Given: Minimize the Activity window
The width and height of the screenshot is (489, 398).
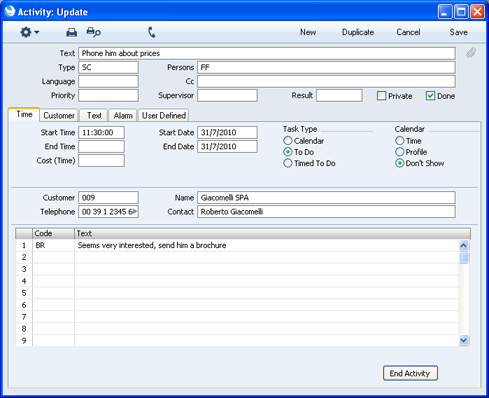Looking at the screenshot, I should 445,12.
